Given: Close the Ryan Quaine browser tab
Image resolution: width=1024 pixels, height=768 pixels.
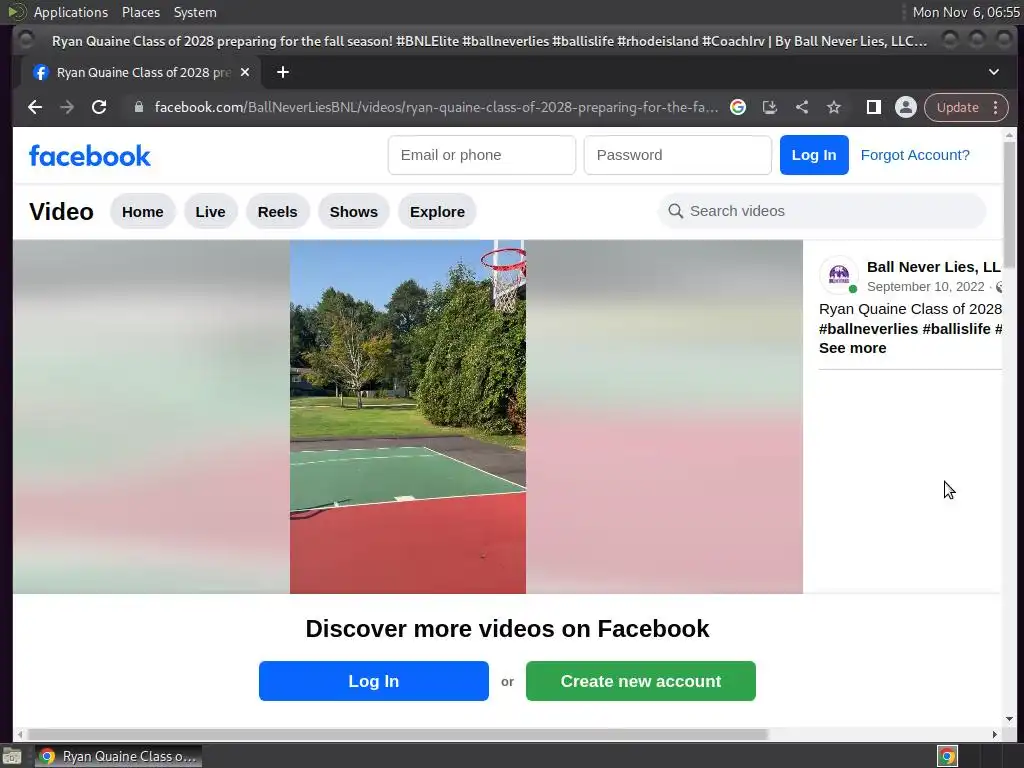Looking at the screenshot, I should tap(245, 72).
